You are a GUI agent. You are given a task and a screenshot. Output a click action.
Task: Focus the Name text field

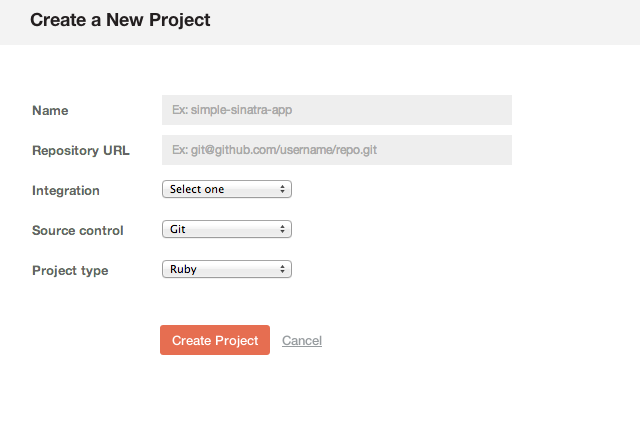[x=336, y=110]
